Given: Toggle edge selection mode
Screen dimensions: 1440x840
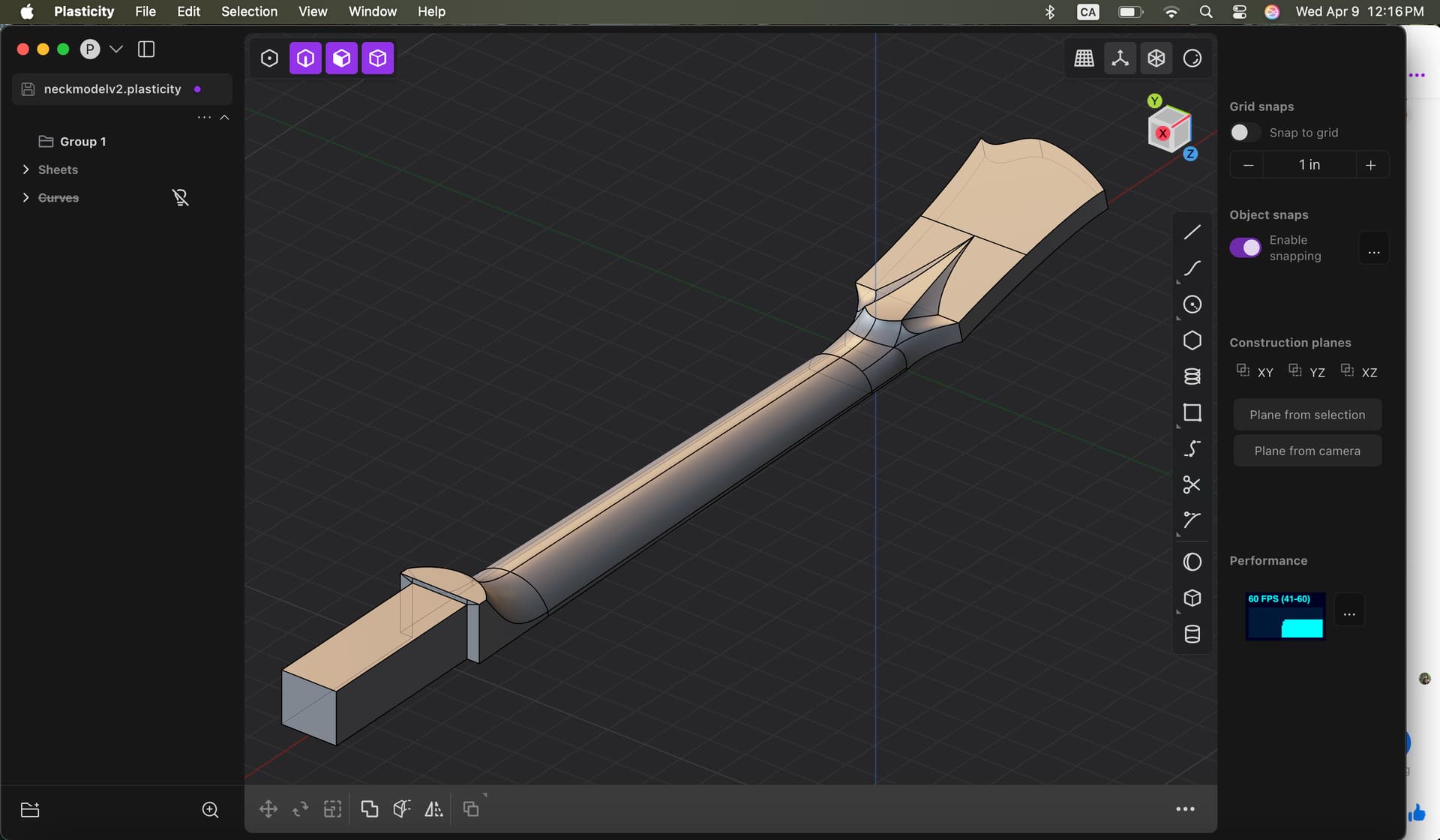Looking at the screenshot, I should 305,58.
